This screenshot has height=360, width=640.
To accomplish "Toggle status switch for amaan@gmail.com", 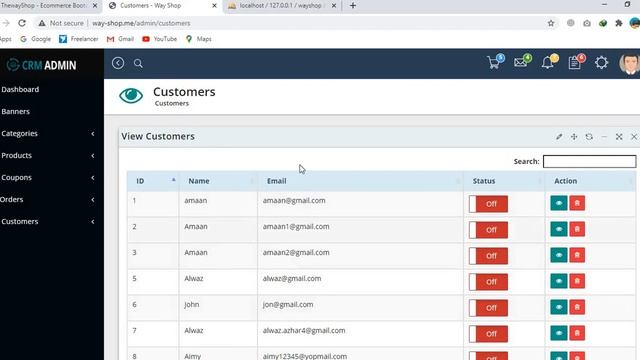I will [488, 204].
